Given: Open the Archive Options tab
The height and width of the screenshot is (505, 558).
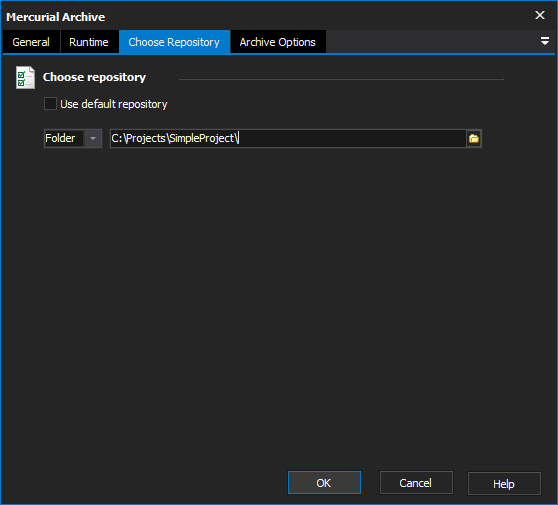Looking at the screenshot, I should point(278,42).
